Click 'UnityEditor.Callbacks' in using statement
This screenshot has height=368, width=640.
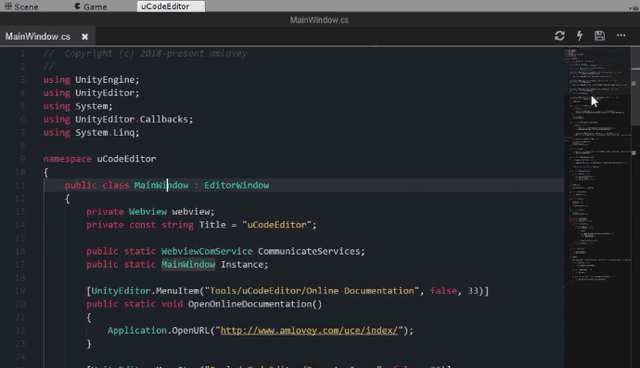[131, 120]
